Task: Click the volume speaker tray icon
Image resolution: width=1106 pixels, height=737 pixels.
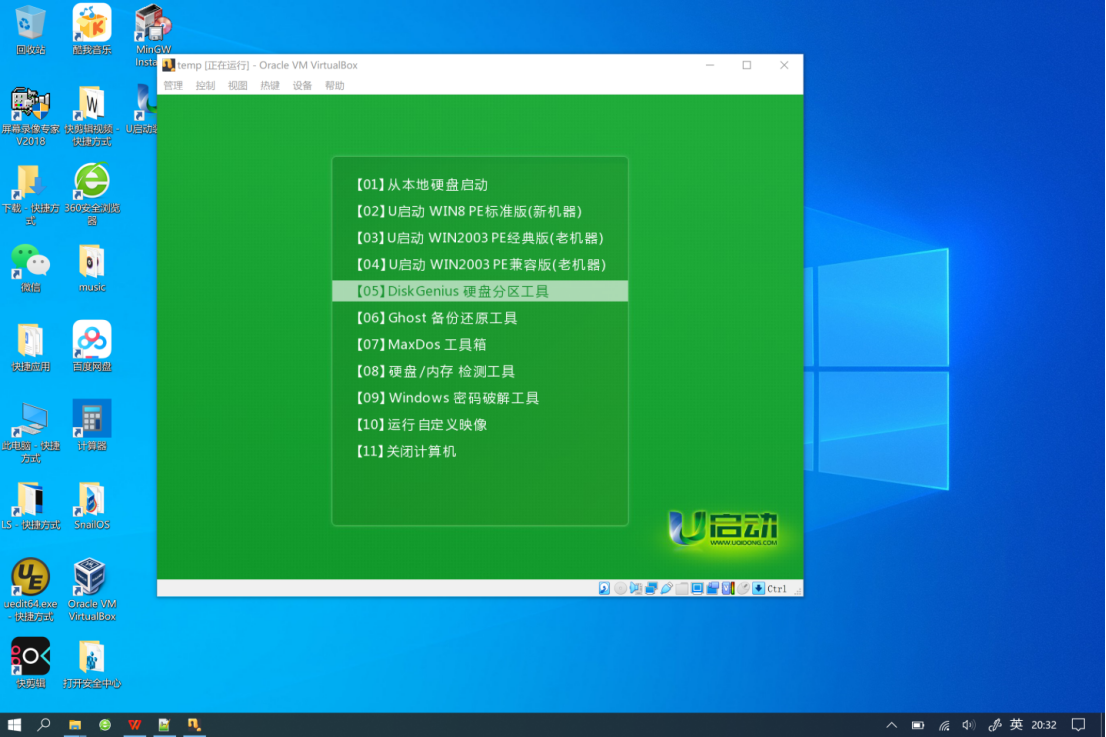Action: [968, 725]
